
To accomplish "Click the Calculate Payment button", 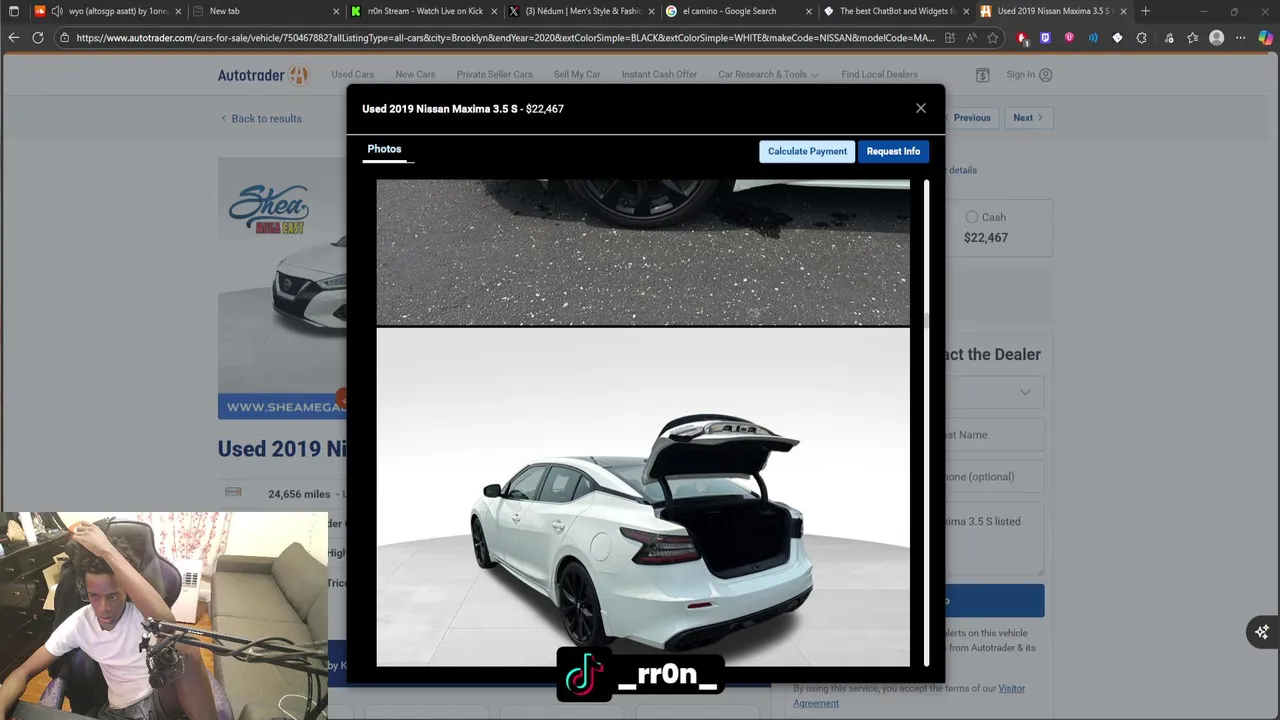I will point(807,151).
